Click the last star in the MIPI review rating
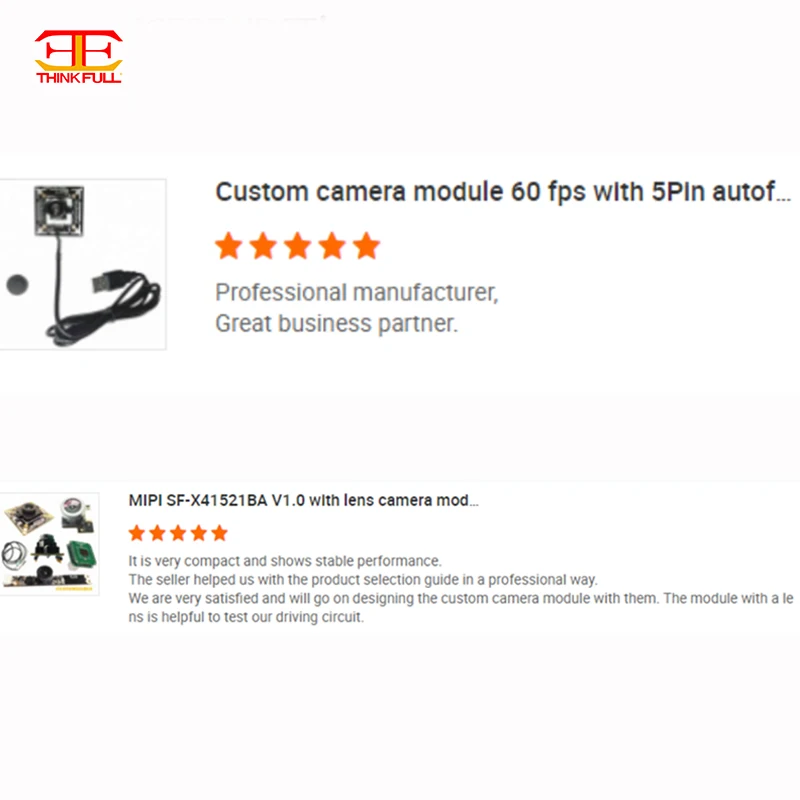 click(x=219, y=533)
